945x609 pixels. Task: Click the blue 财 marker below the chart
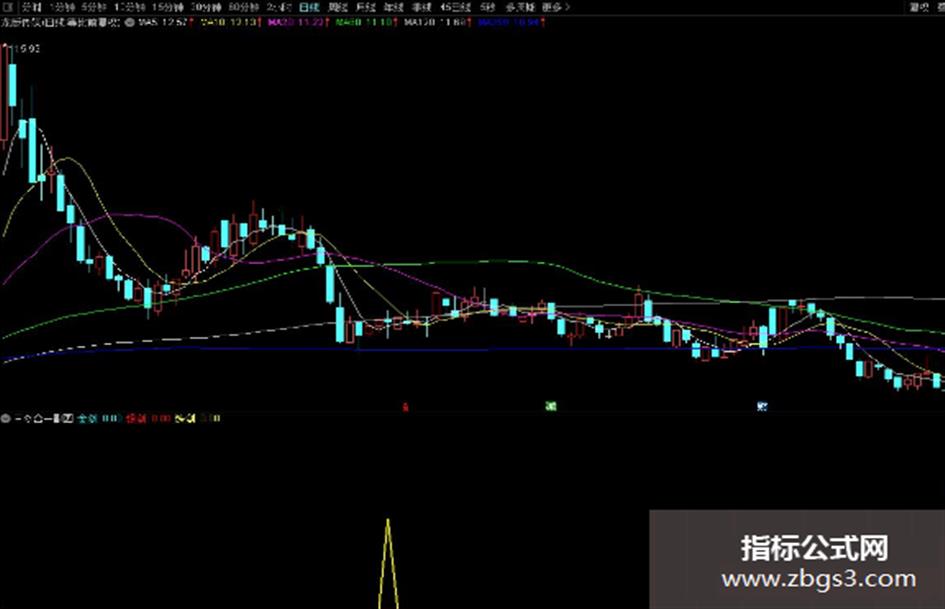762,406
